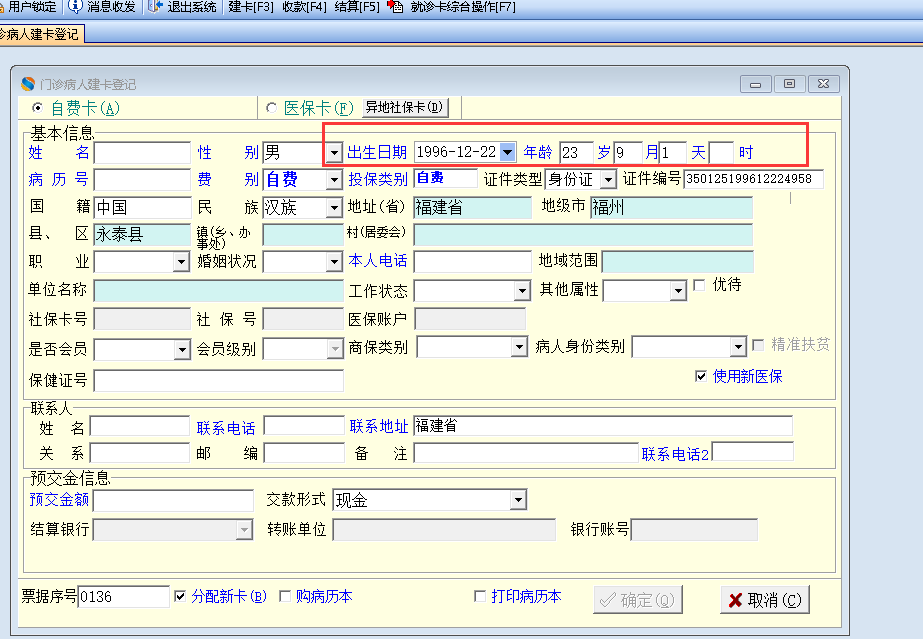Open the 职业 dropdown

tap(181, 261)
